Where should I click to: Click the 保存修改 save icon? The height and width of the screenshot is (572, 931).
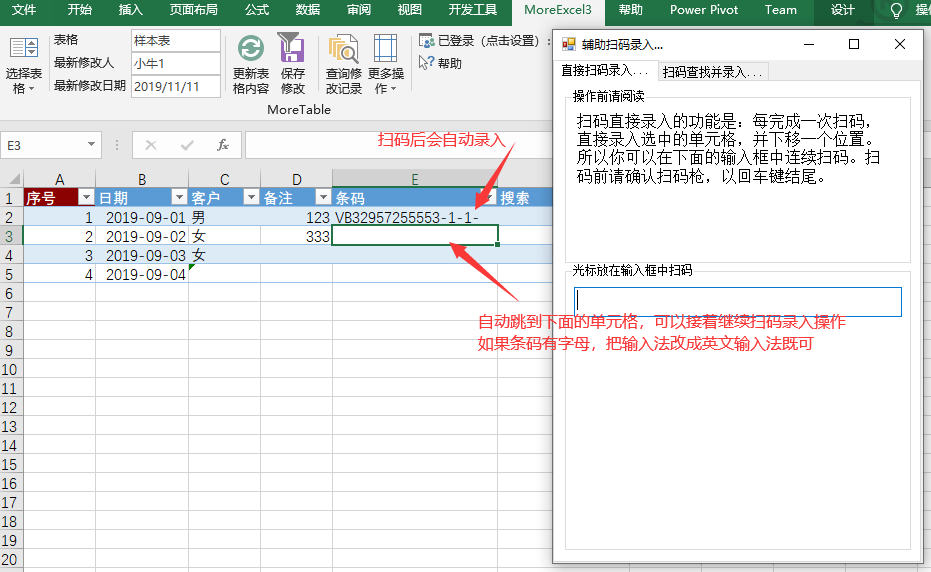click(x=292, y=49)
